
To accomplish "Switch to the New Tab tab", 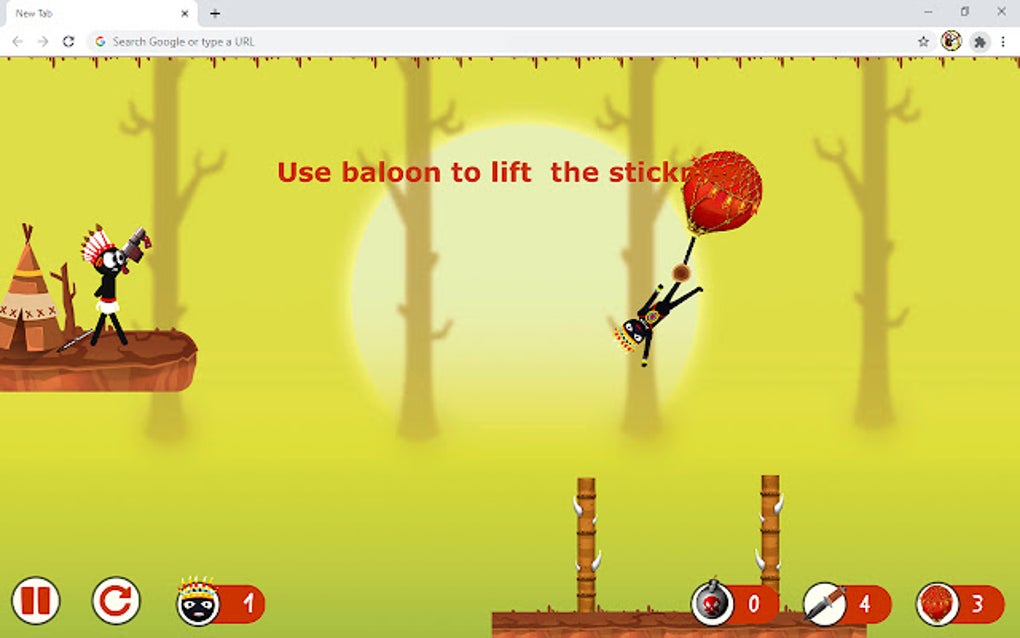I will click(90, 14).
